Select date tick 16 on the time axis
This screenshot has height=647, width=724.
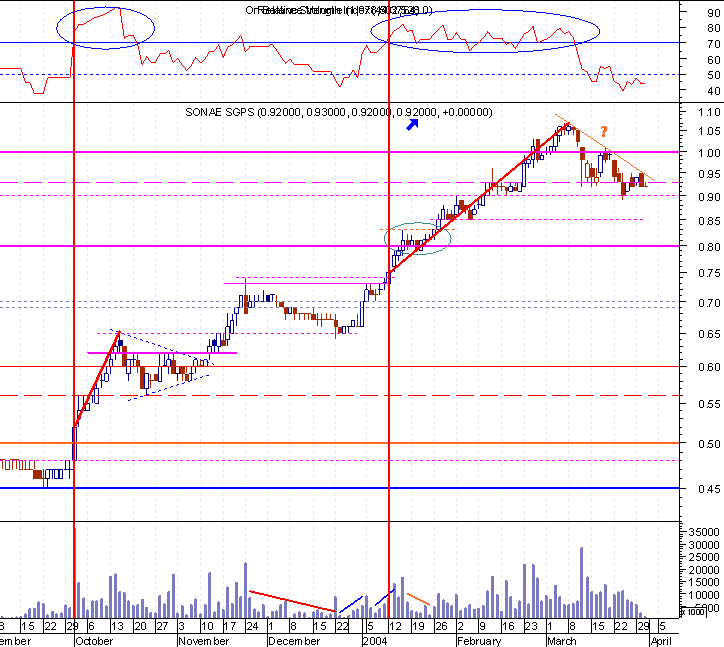(508, 626)
